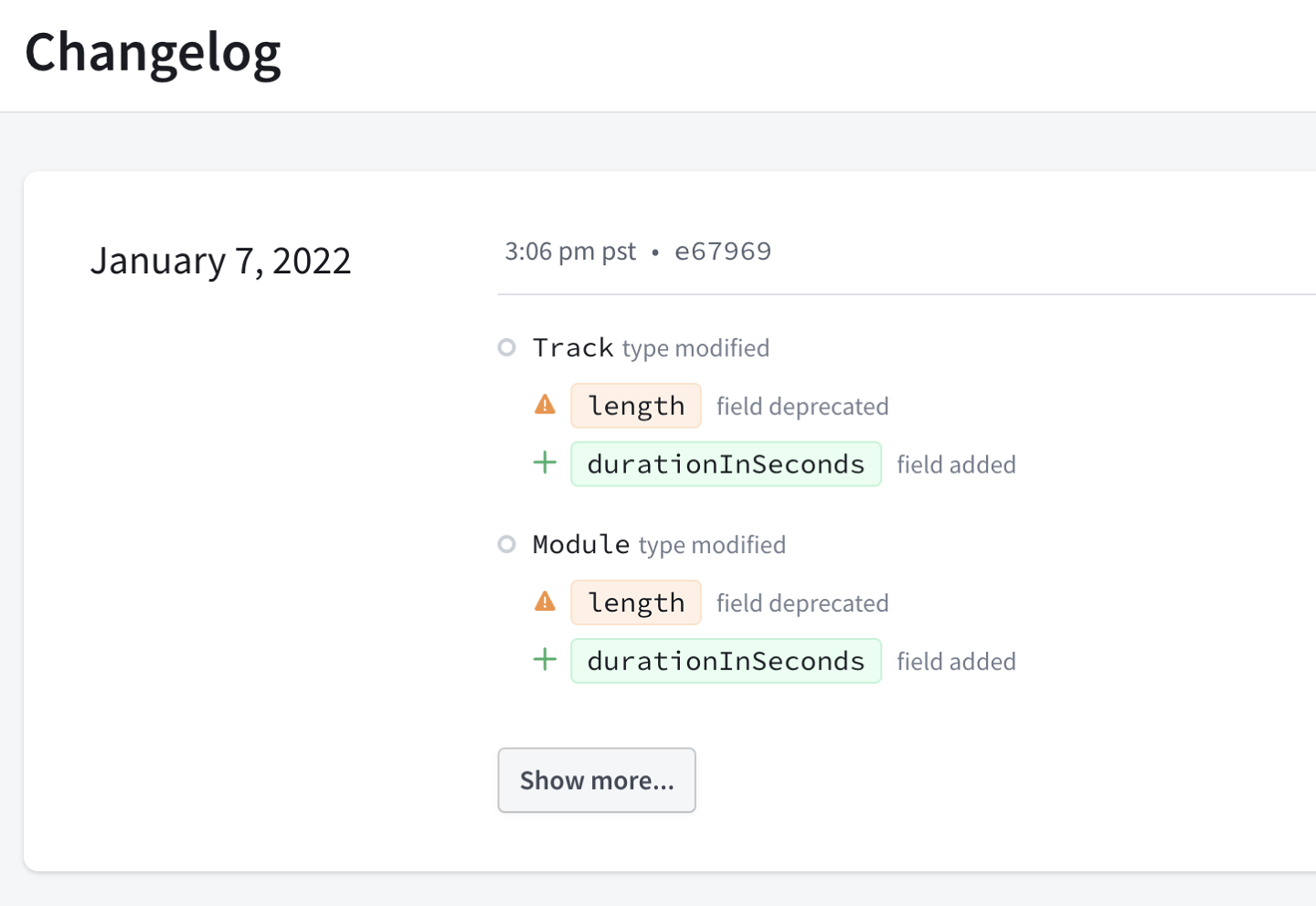
Task: Open commit e67969
Action: coord(723,251)
